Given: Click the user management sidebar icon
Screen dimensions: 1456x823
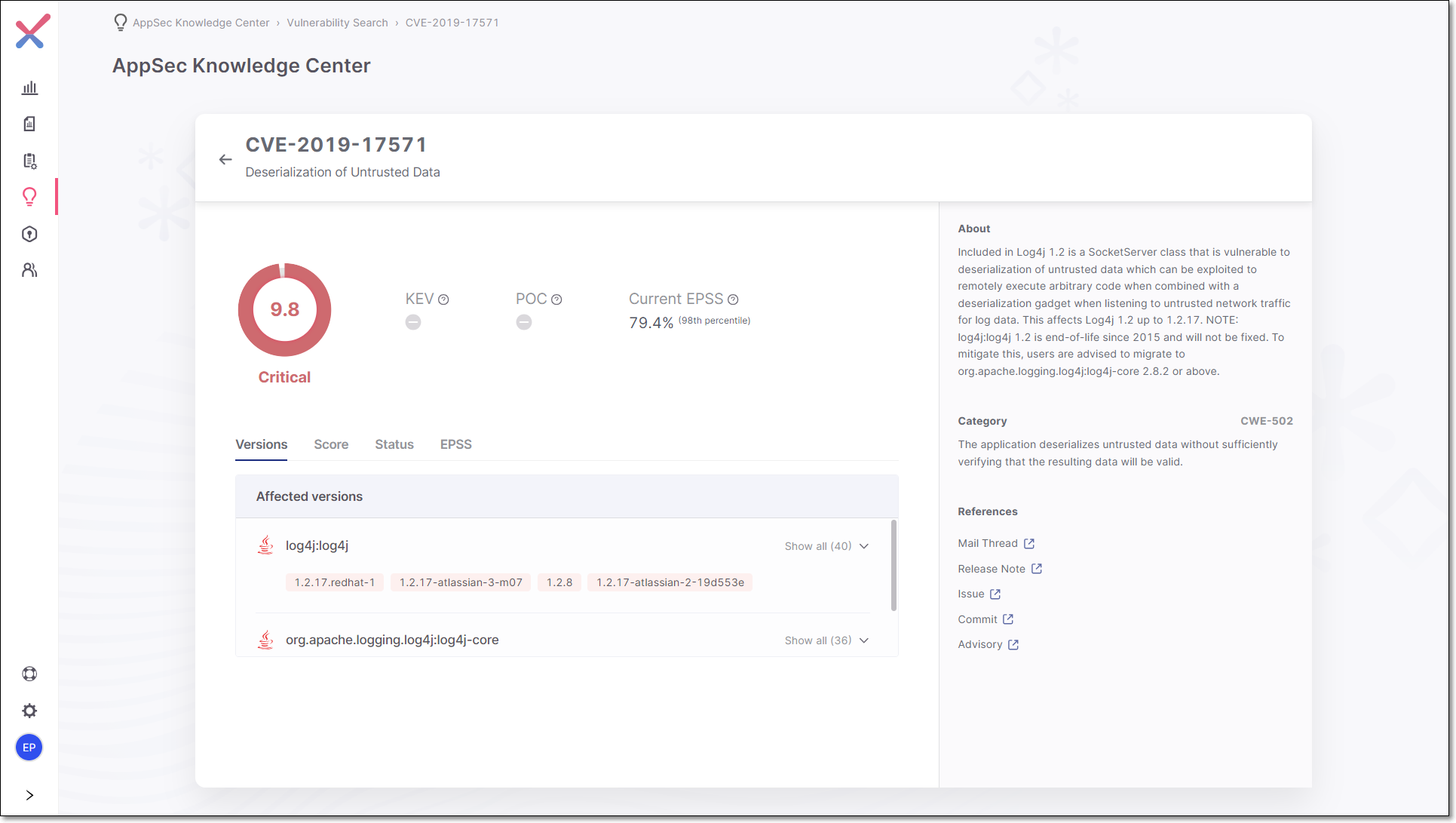Looking at the screenshot, I should tap(29, 270).
